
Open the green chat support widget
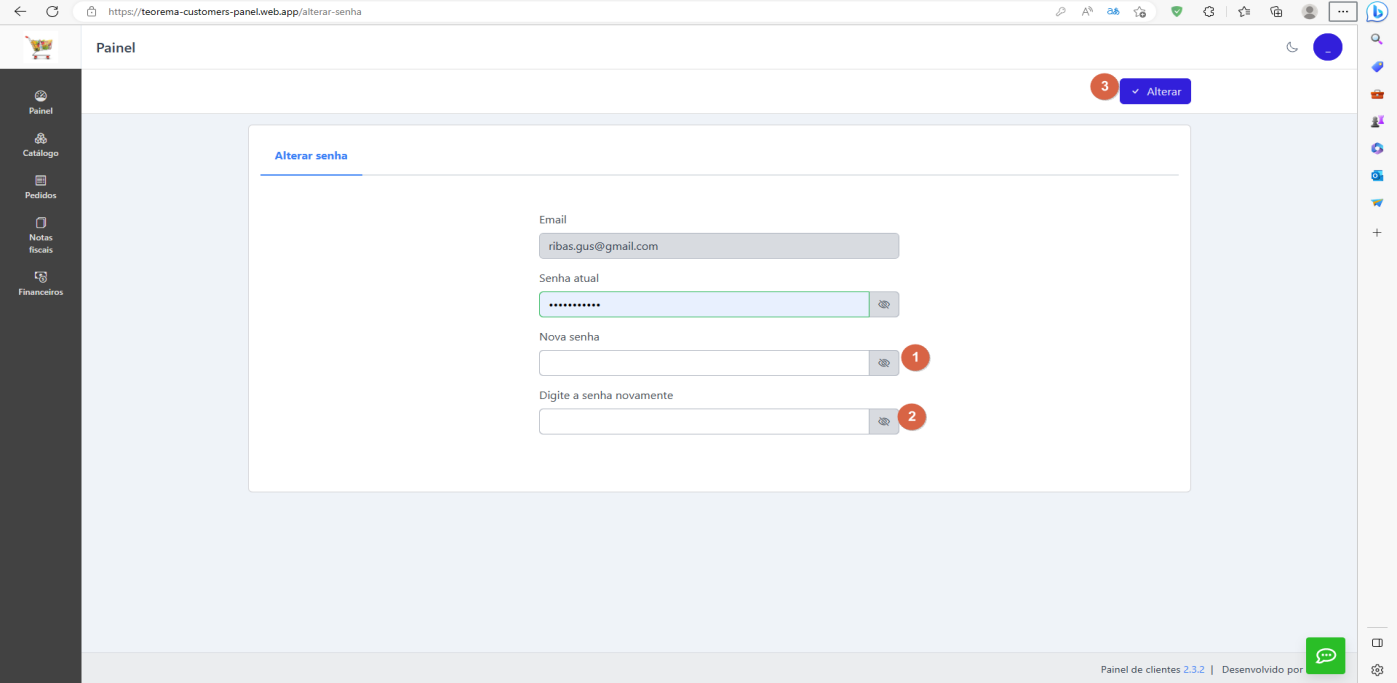click(x=1325, y=655)
